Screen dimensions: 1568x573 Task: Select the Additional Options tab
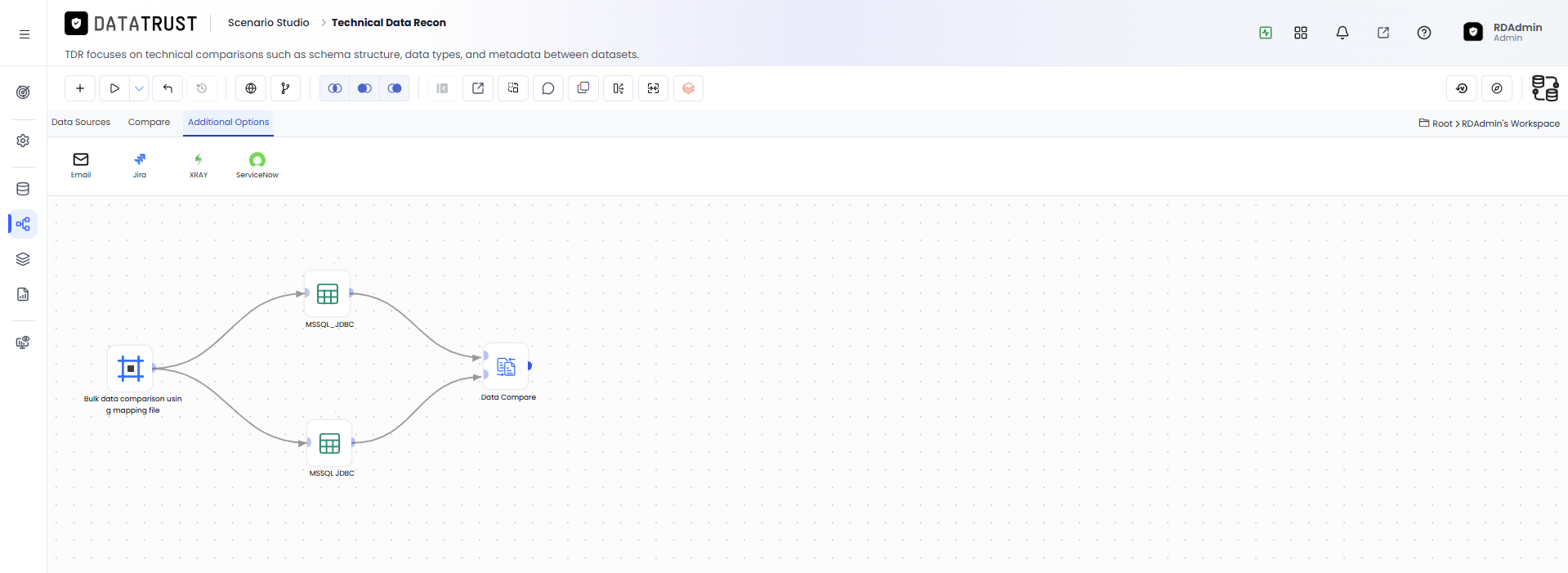click(x=229, y=123)
